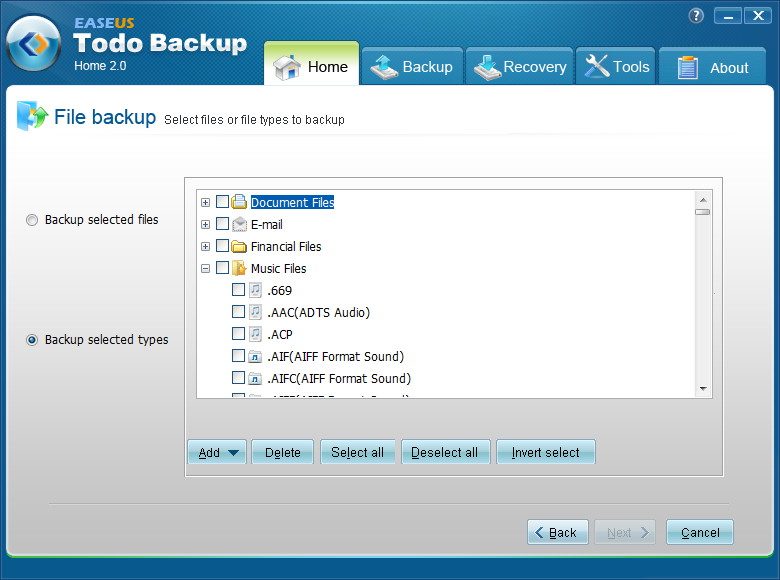Select the Financial Files tree label
The width and height of the screenshot is (780, 580).
[x=286, y=246]
